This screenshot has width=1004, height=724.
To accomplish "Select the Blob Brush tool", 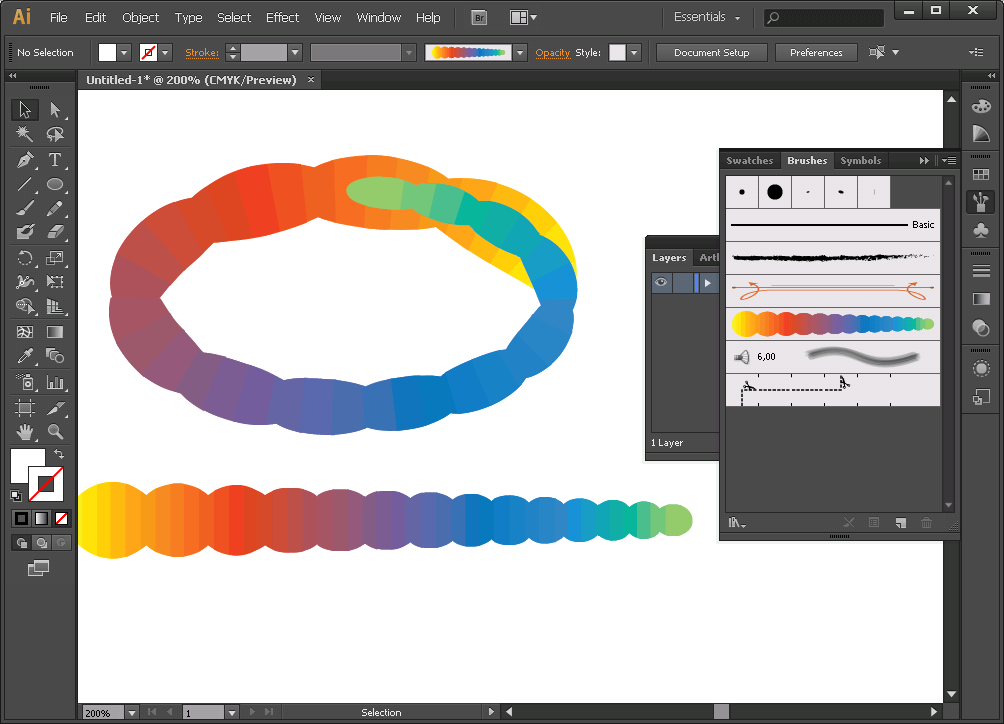I will (x=25, y=231).
